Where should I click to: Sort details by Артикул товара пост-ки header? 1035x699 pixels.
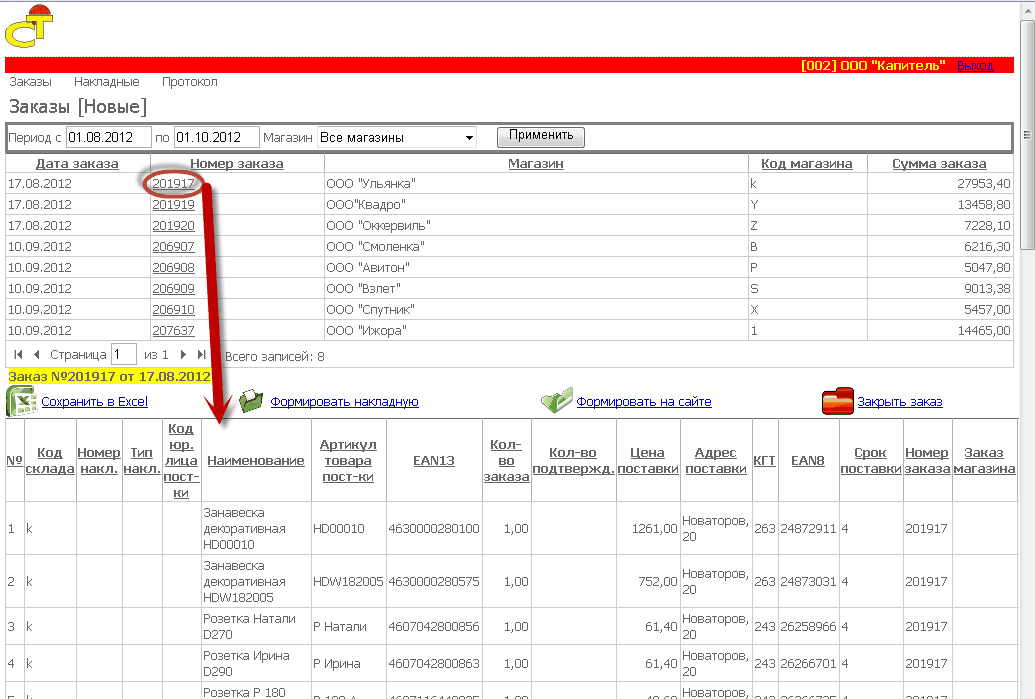pyautogui.click(x=348, y=461)
